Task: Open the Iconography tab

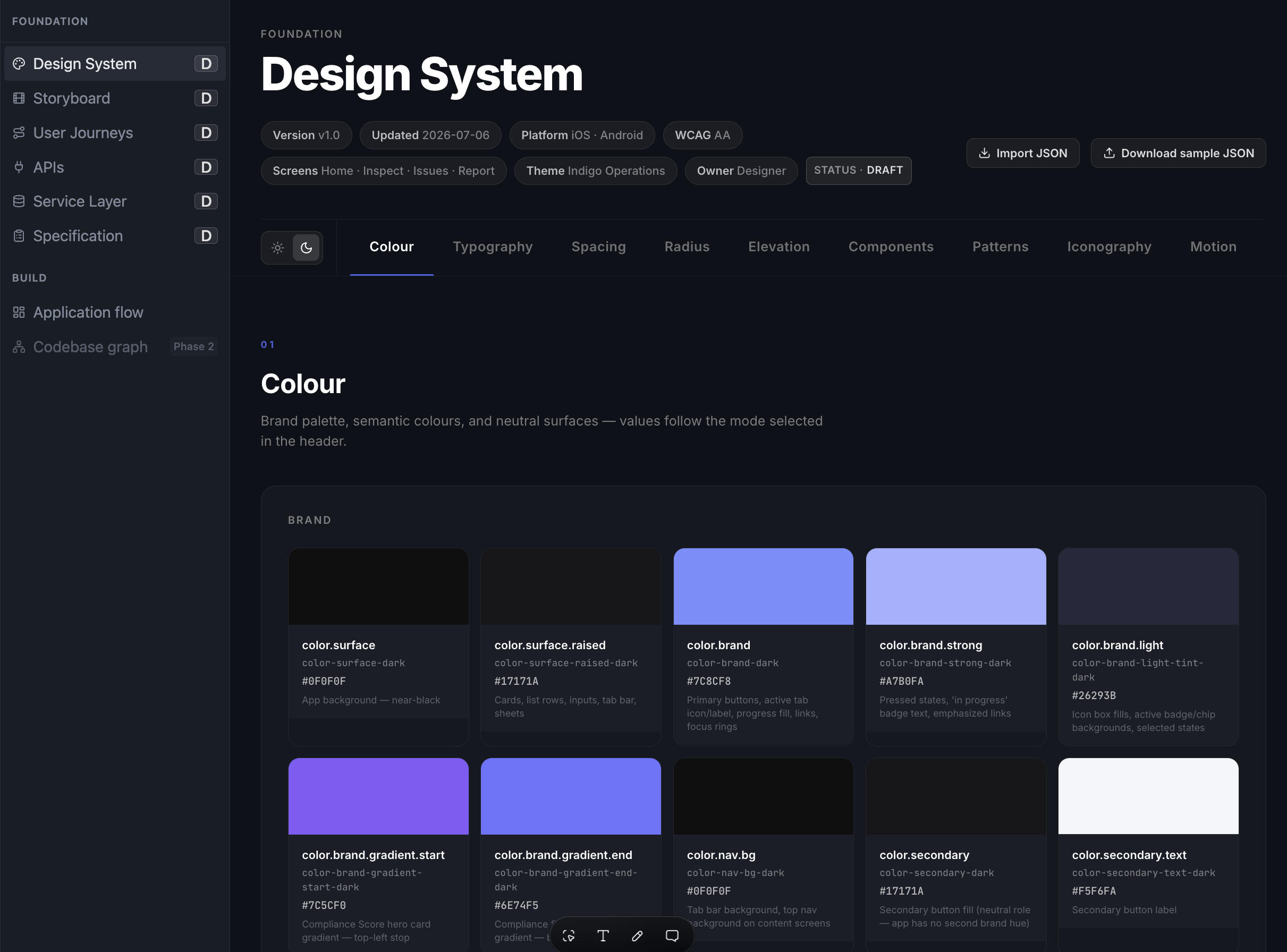Action: (x=1109, y=247)
